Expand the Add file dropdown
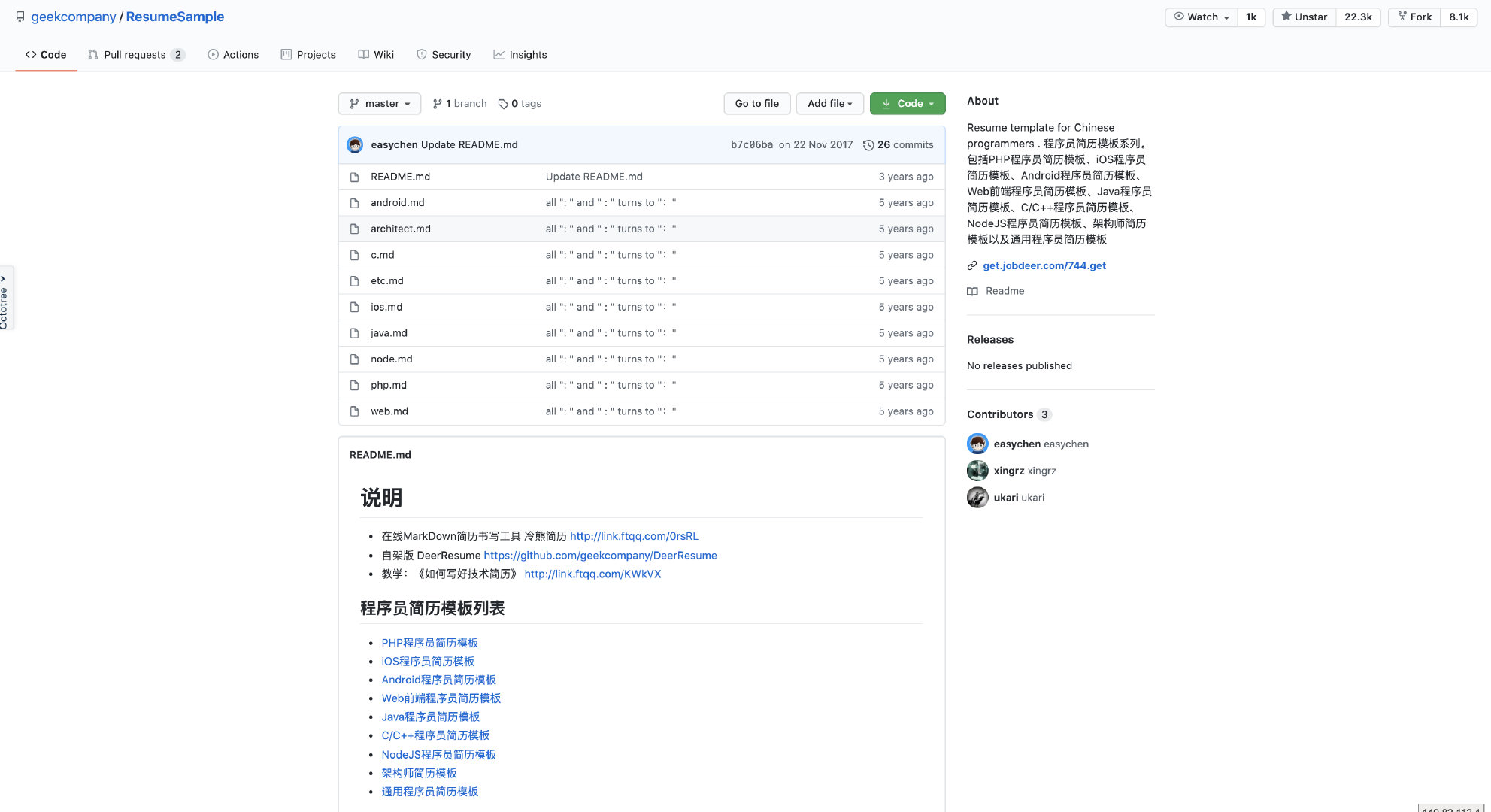1491x812 pixels. coord(829,104)
